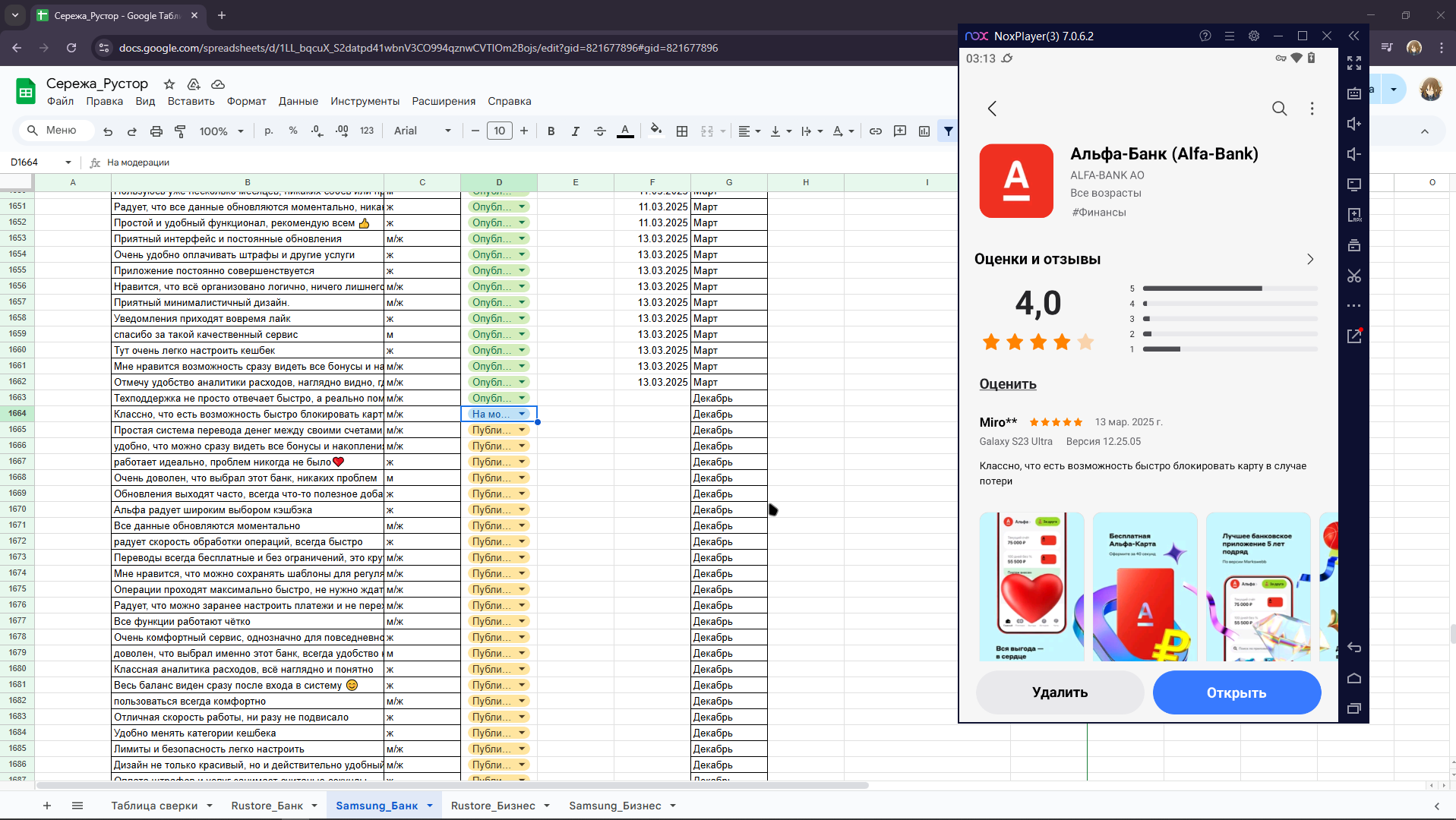This screenshot has width=1456, height=820.
Task: Click the NoxPlayer scissors screenshot icon
Action: 1354,276
